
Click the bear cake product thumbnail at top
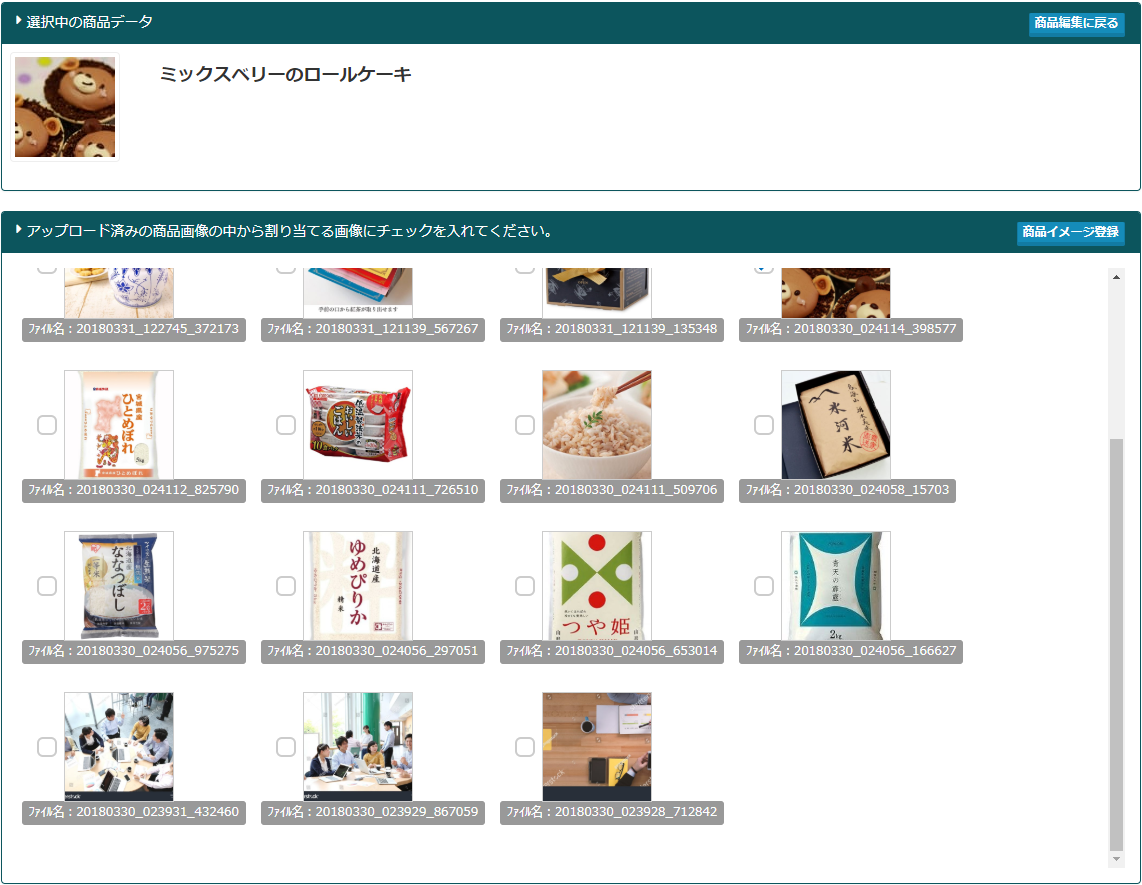[65, 107]
